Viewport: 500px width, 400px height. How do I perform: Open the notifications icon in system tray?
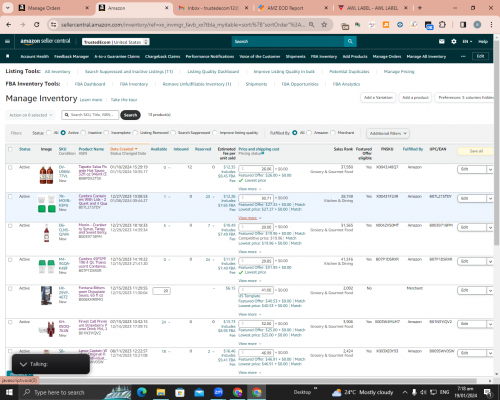(x=488, y=392)
